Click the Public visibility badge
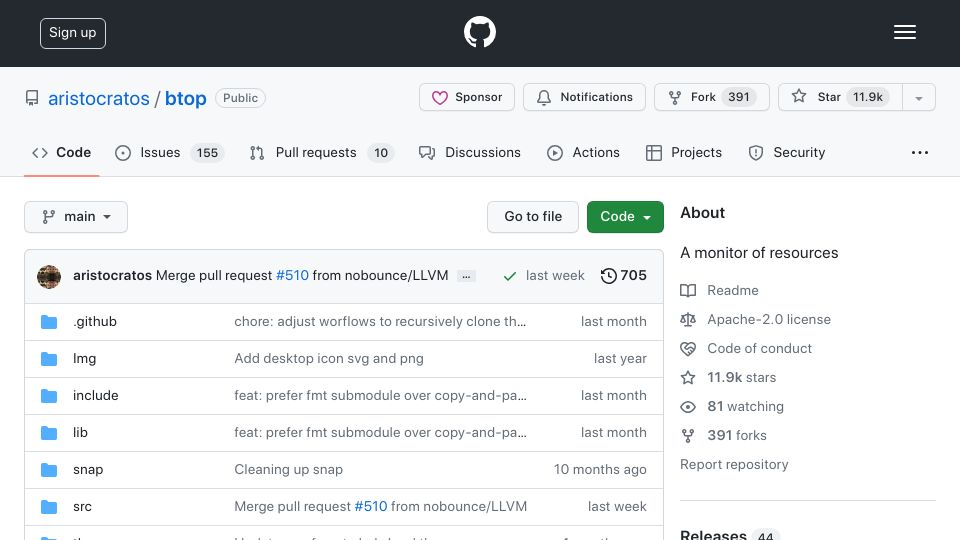The height and width of the screenshot is (540, 960). tap(240, 98)
